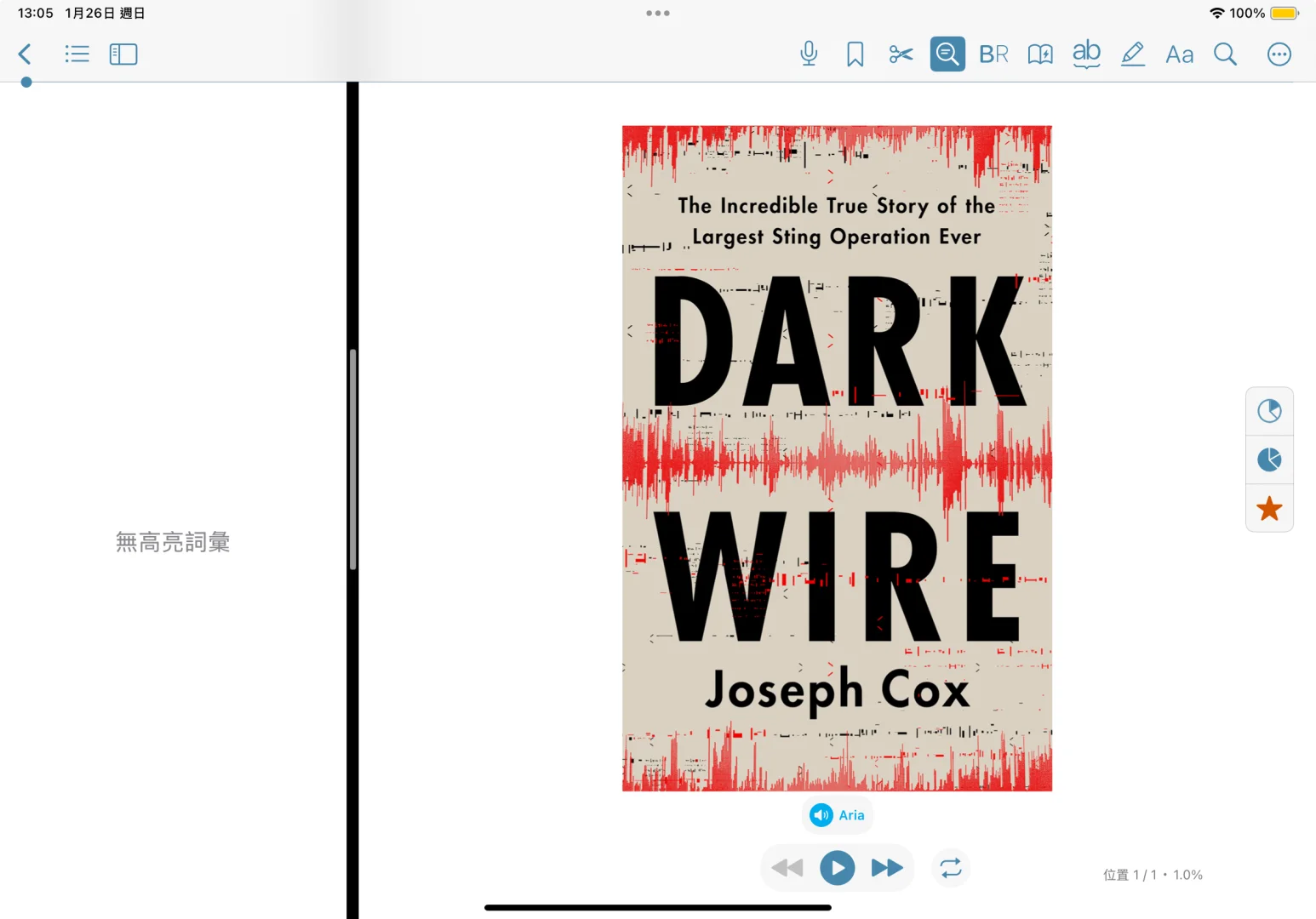This screenshot has height=919, width=1316.
Task: Tap the battery 100% indicator
Action: pos(1264,14)
